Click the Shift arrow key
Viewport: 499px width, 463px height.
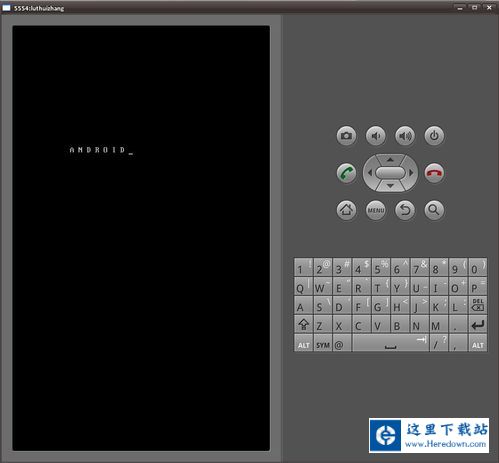pos(303,324)
